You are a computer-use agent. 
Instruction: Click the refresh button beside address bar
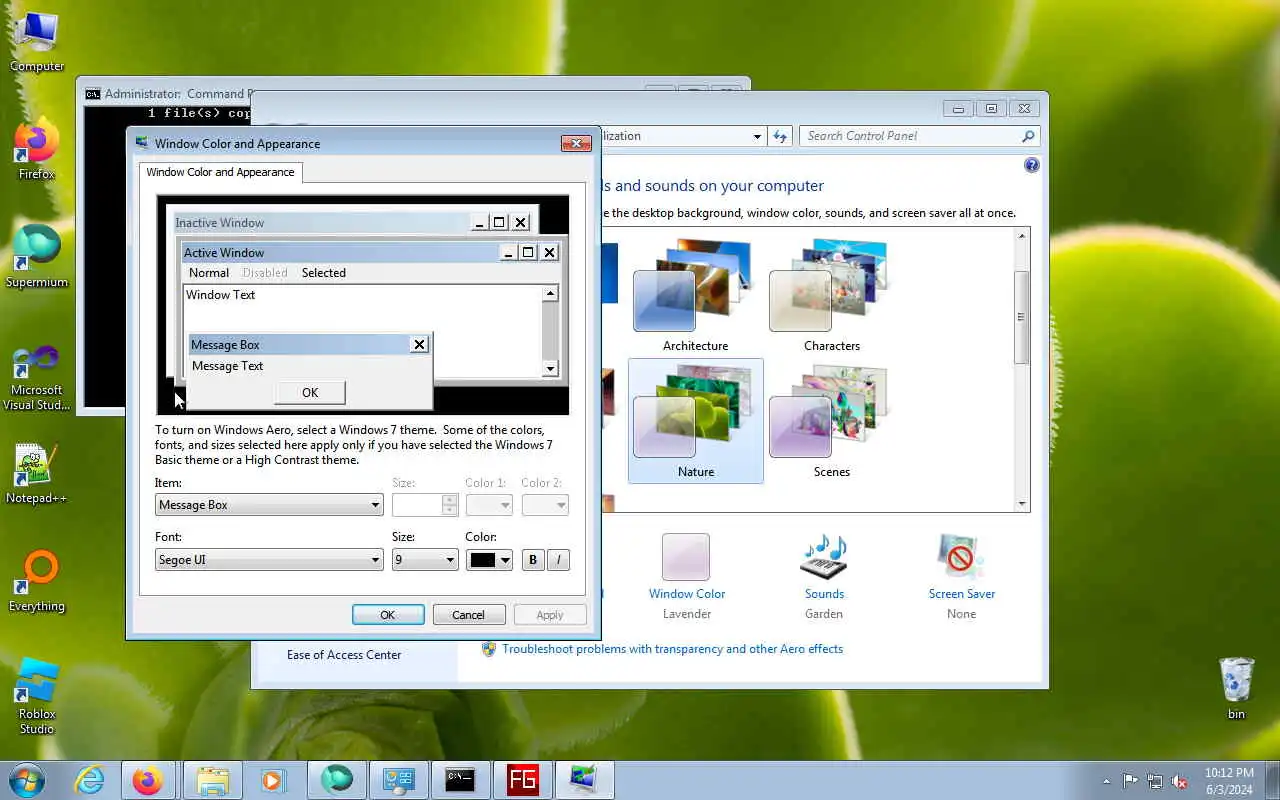(x=780, y=136)
